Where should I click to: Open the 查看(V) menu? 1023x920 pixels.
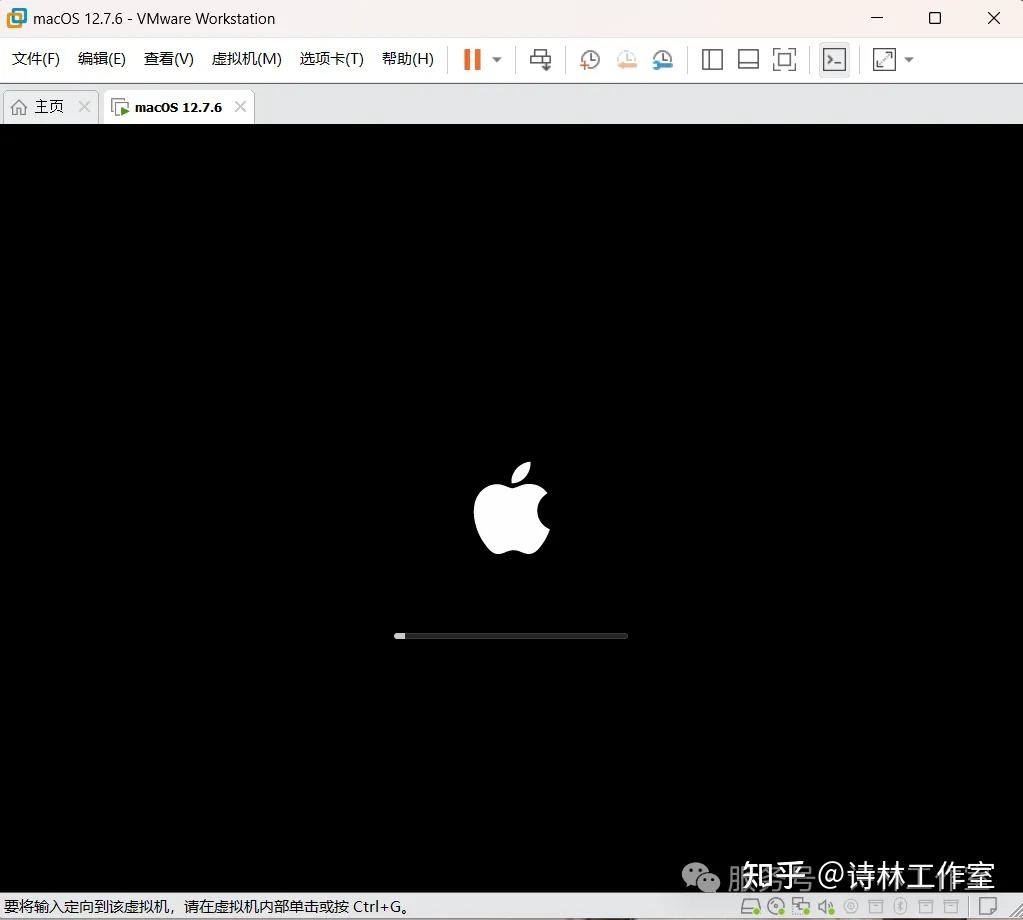[x=168, y=59]
